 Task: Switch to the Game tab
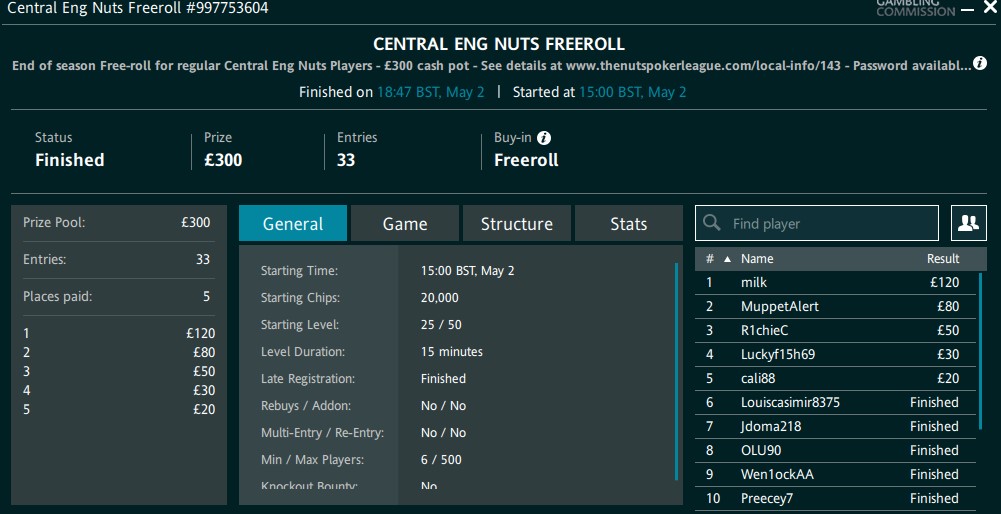click(x=405, y=224)
